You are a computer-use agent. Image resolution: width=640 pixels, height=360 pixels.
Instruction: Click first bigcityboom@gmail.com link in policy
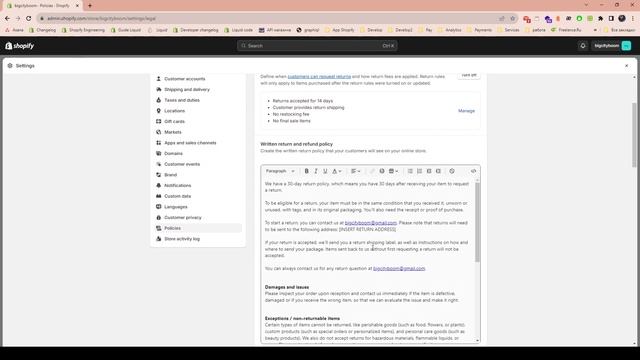click(371, 223)
